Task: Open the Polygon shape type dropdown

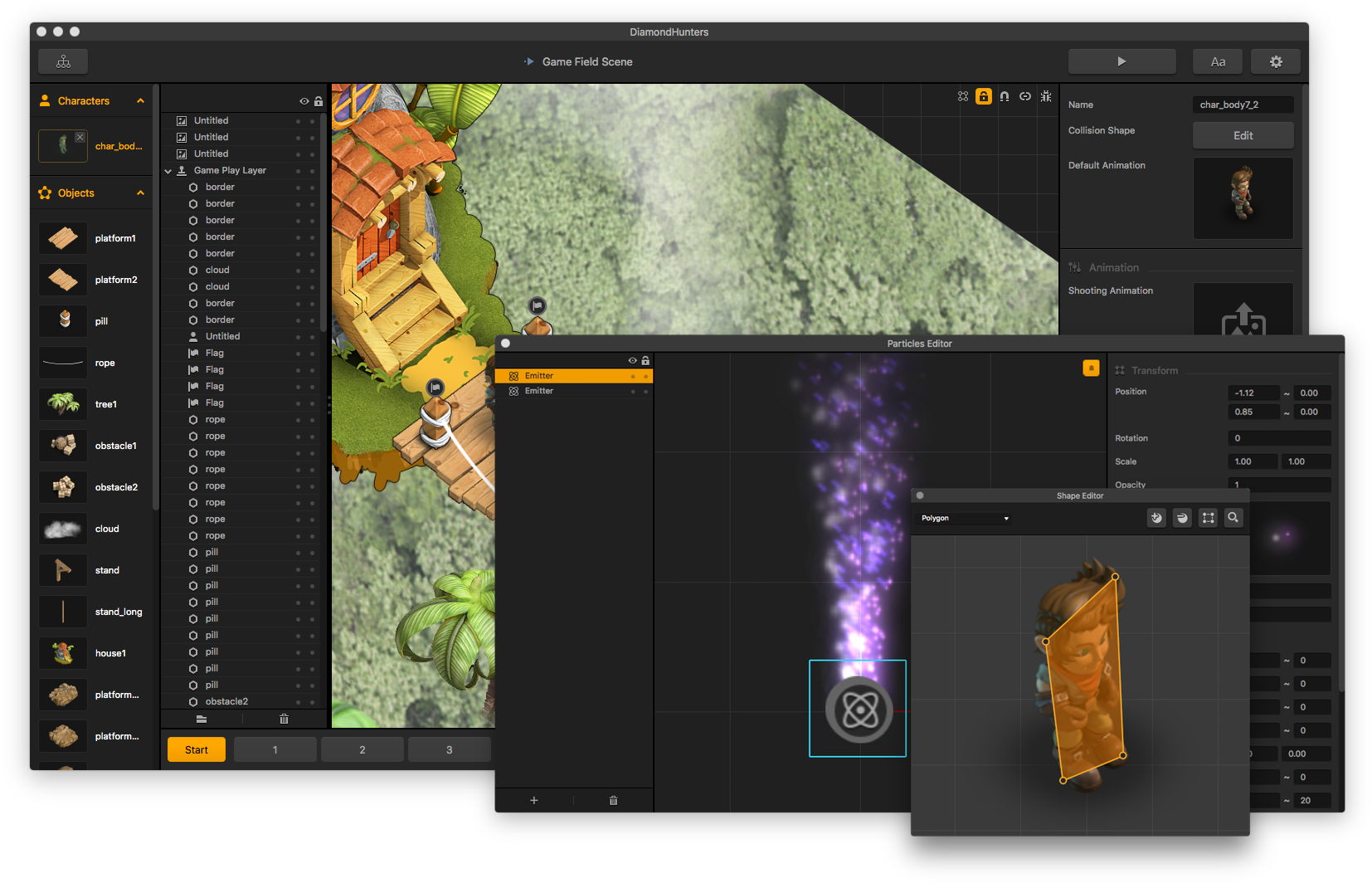Action: (x=966, y=518)
